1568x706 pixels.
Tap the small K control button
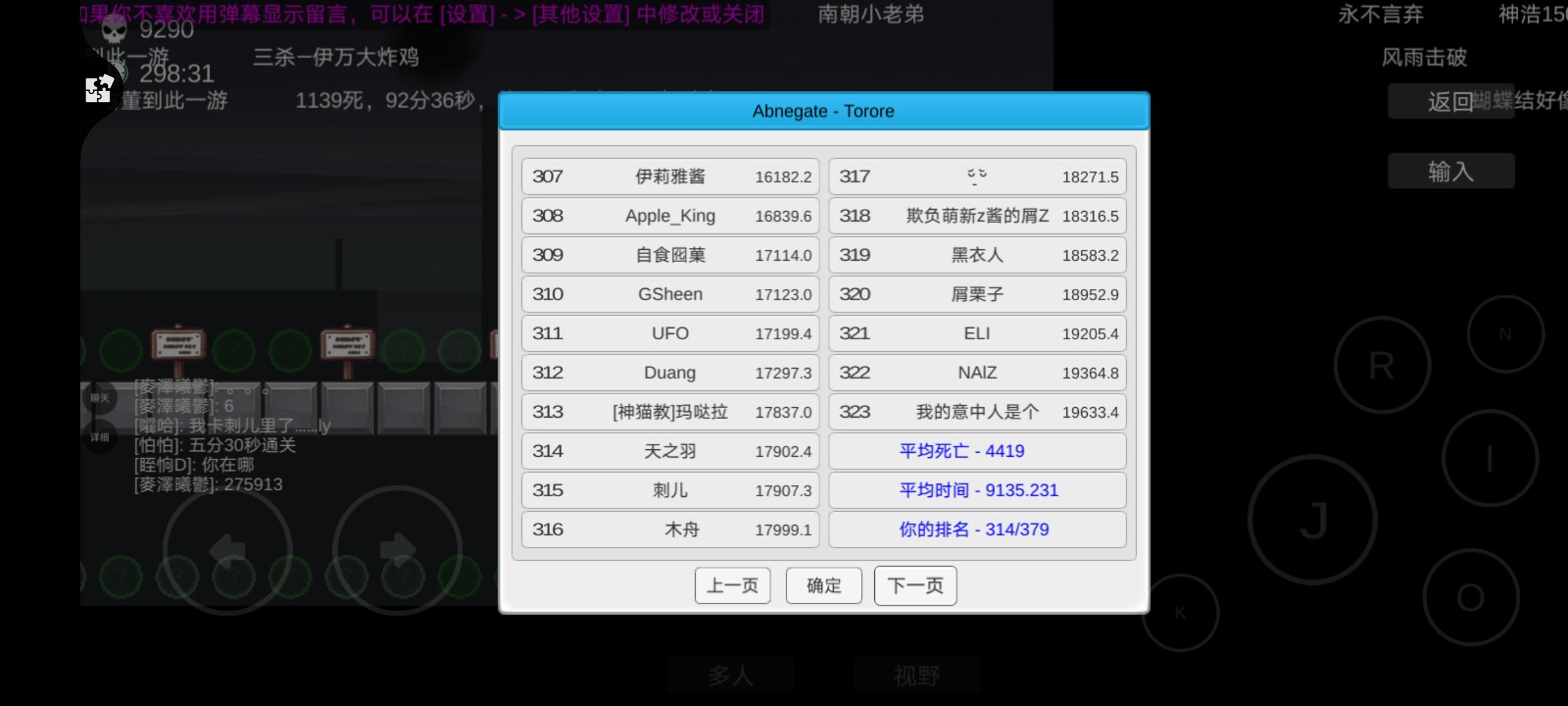pyautogui.click(x=1180, y=613)
